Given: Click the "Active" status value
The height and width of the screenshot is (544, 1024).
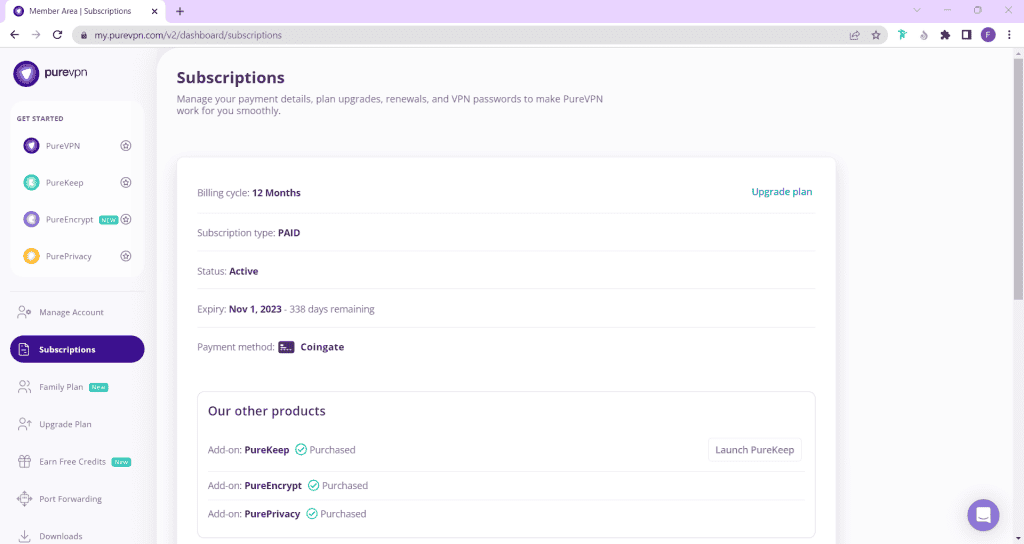Looking at the screenshot, I should (x=244, y=271).
